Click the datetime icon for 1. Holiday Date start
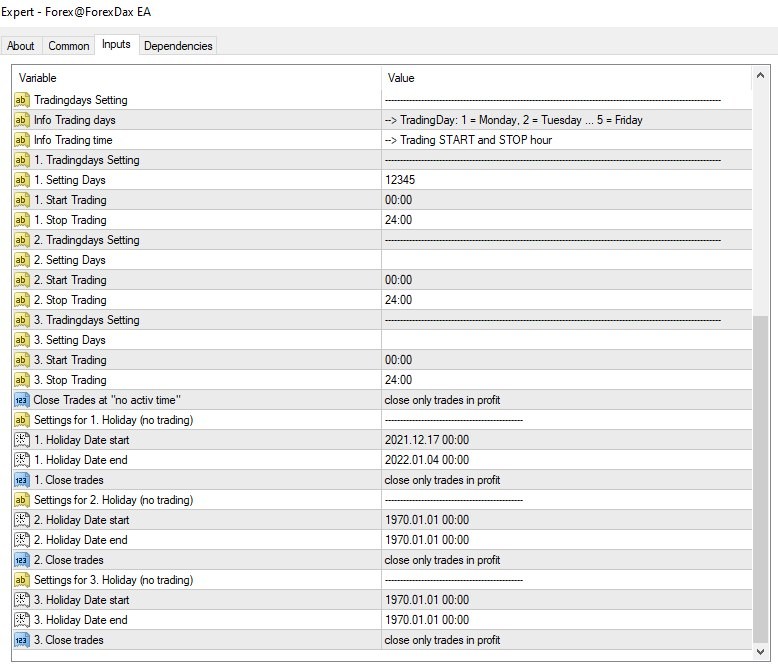 tap(21, 440)
